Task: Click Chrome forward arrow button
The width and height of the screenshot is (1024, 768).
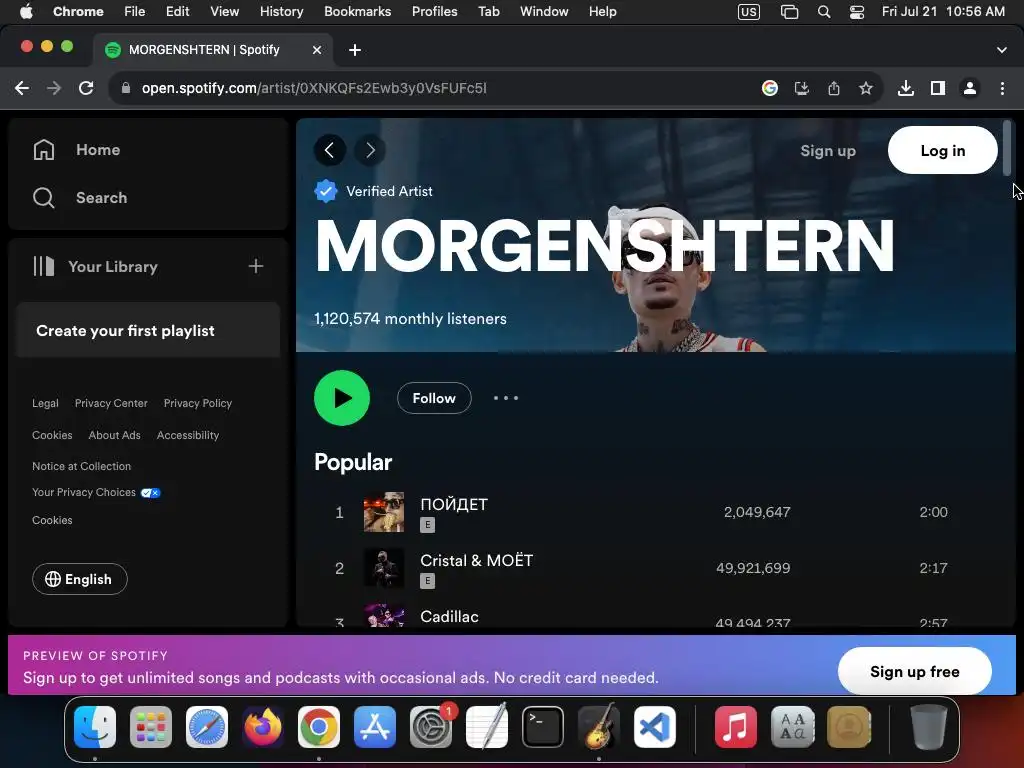Action: pyautogui.click(x=54, y=88)
